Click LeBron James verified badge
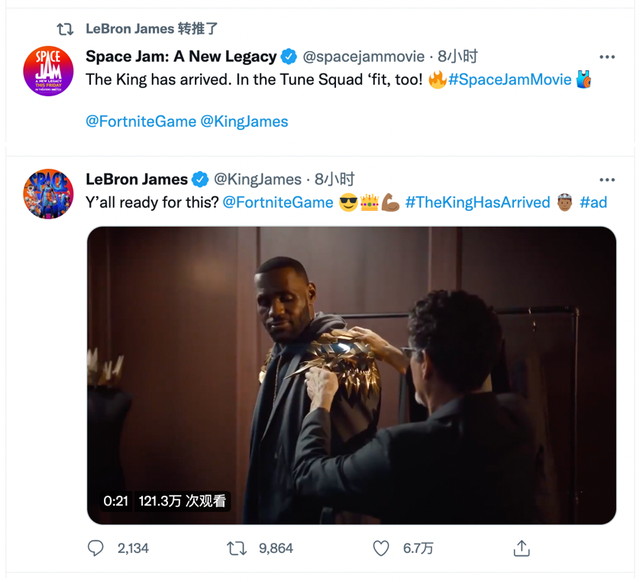The height and width of the screenshot is (582, 640). pos(200,179)
